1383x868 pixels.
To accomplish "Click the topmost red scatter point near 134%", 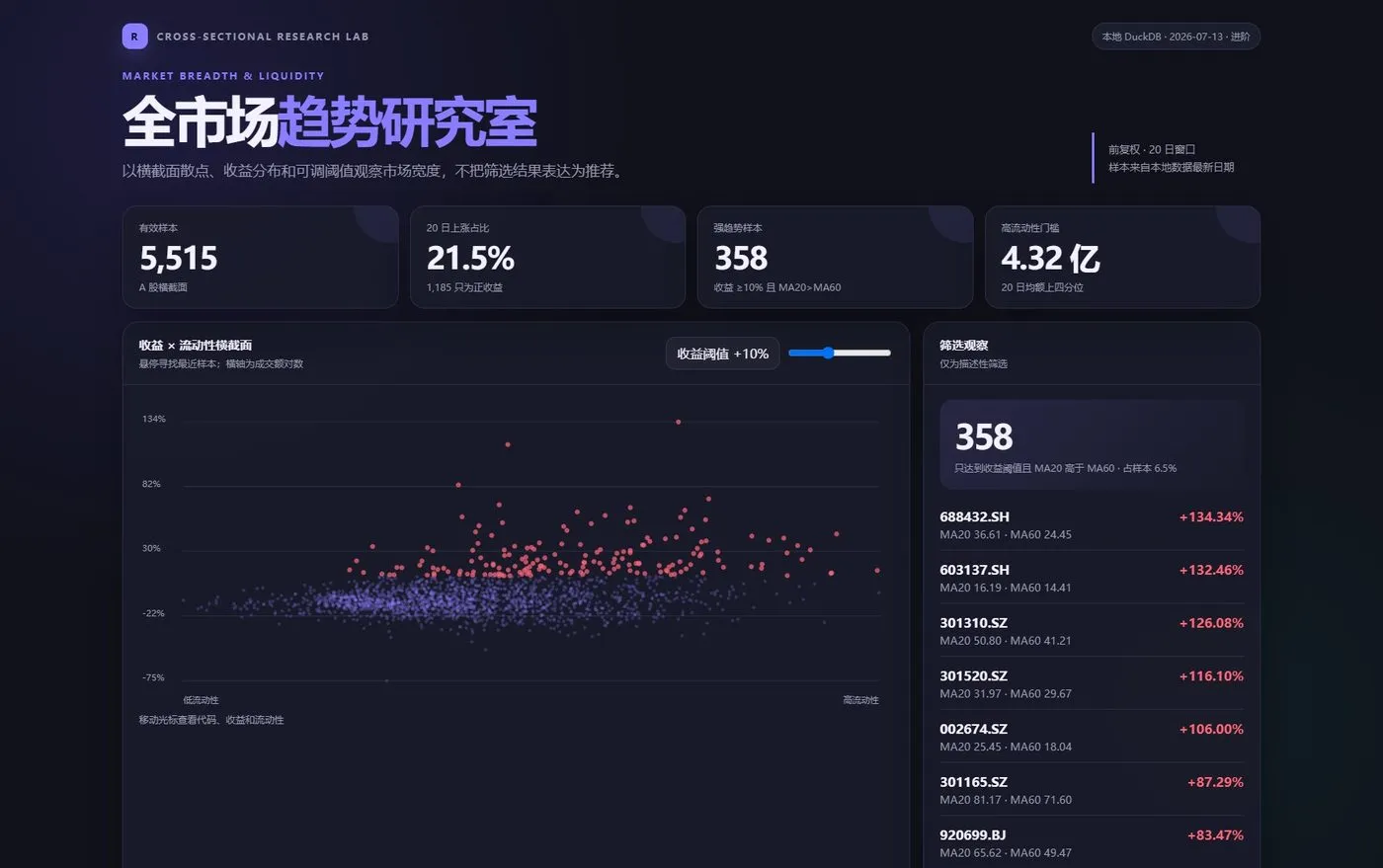I will [678, 422].
